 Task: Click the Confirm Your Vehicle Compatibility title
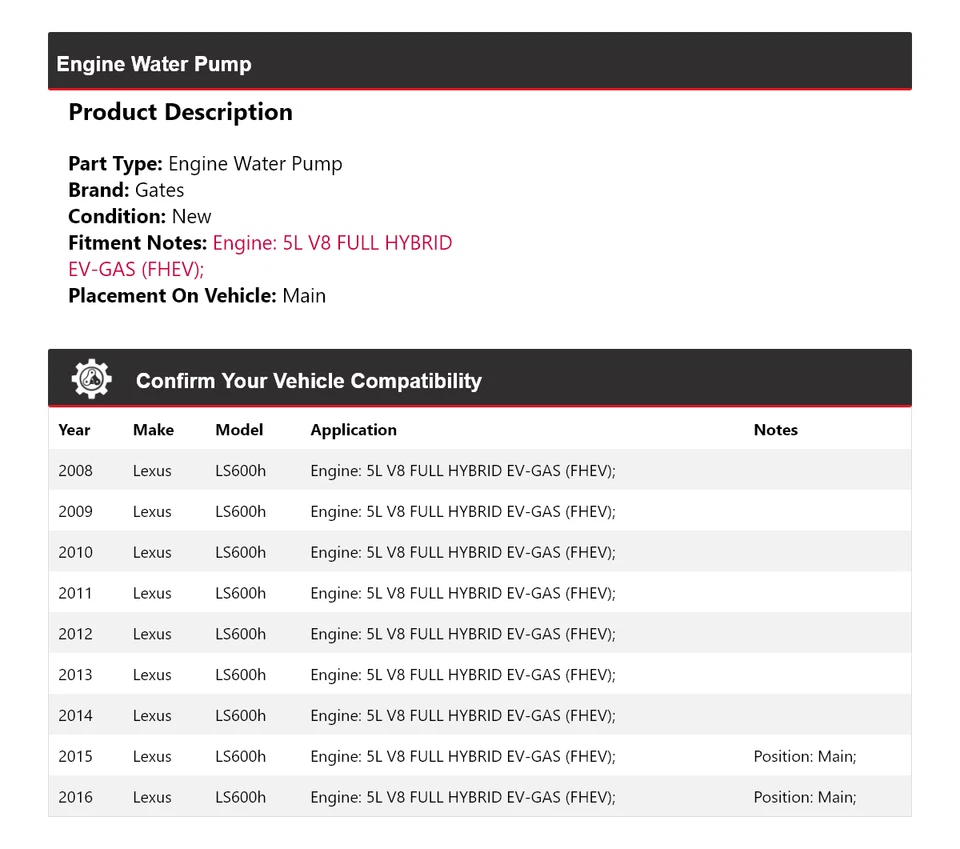[308, 381]
